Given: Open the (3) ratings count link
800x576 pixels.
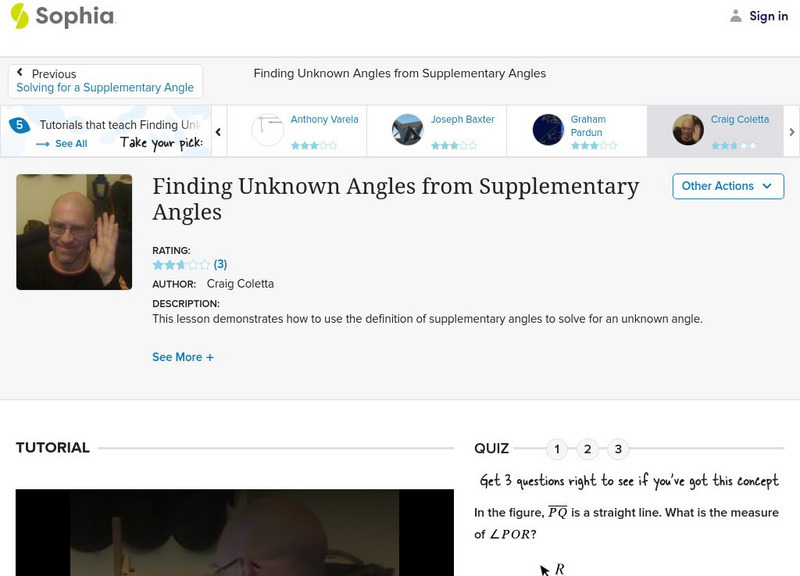Looking at the screenshot, I should pyautogui.click(x=220, y=264).
